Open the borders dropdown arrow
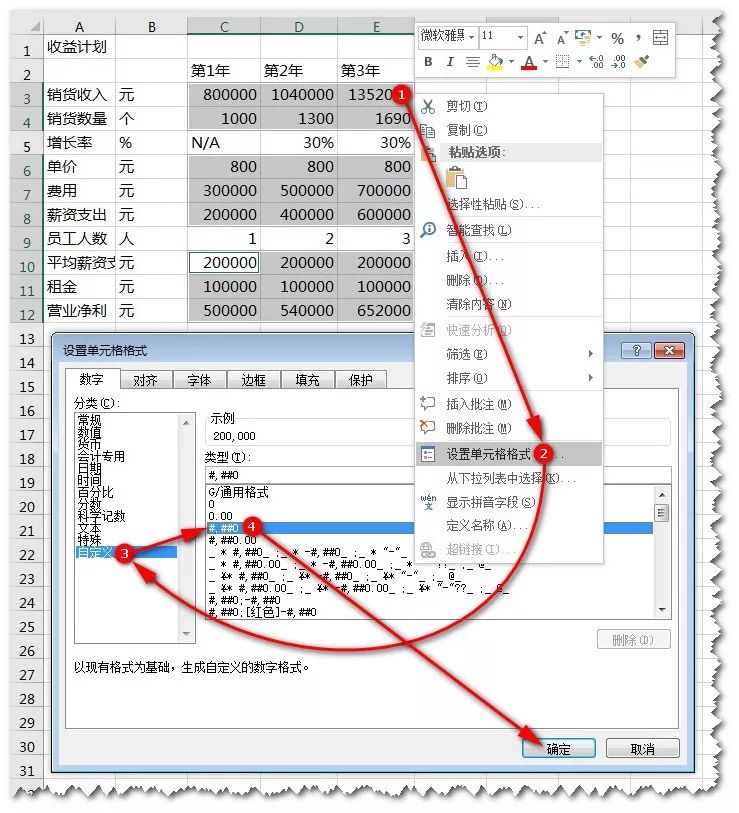Image resolution: width=739 pixels, height=813 pixels. (579, 62)
